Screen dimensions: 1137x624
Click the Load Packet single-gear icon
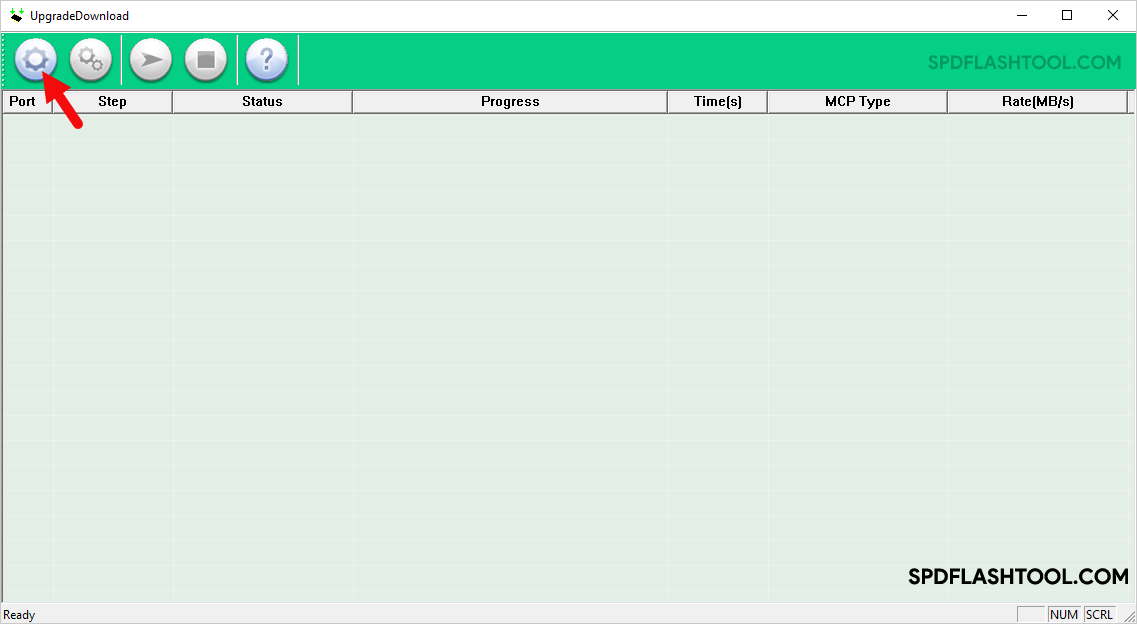pyautogui.click(x=36, y=59)
